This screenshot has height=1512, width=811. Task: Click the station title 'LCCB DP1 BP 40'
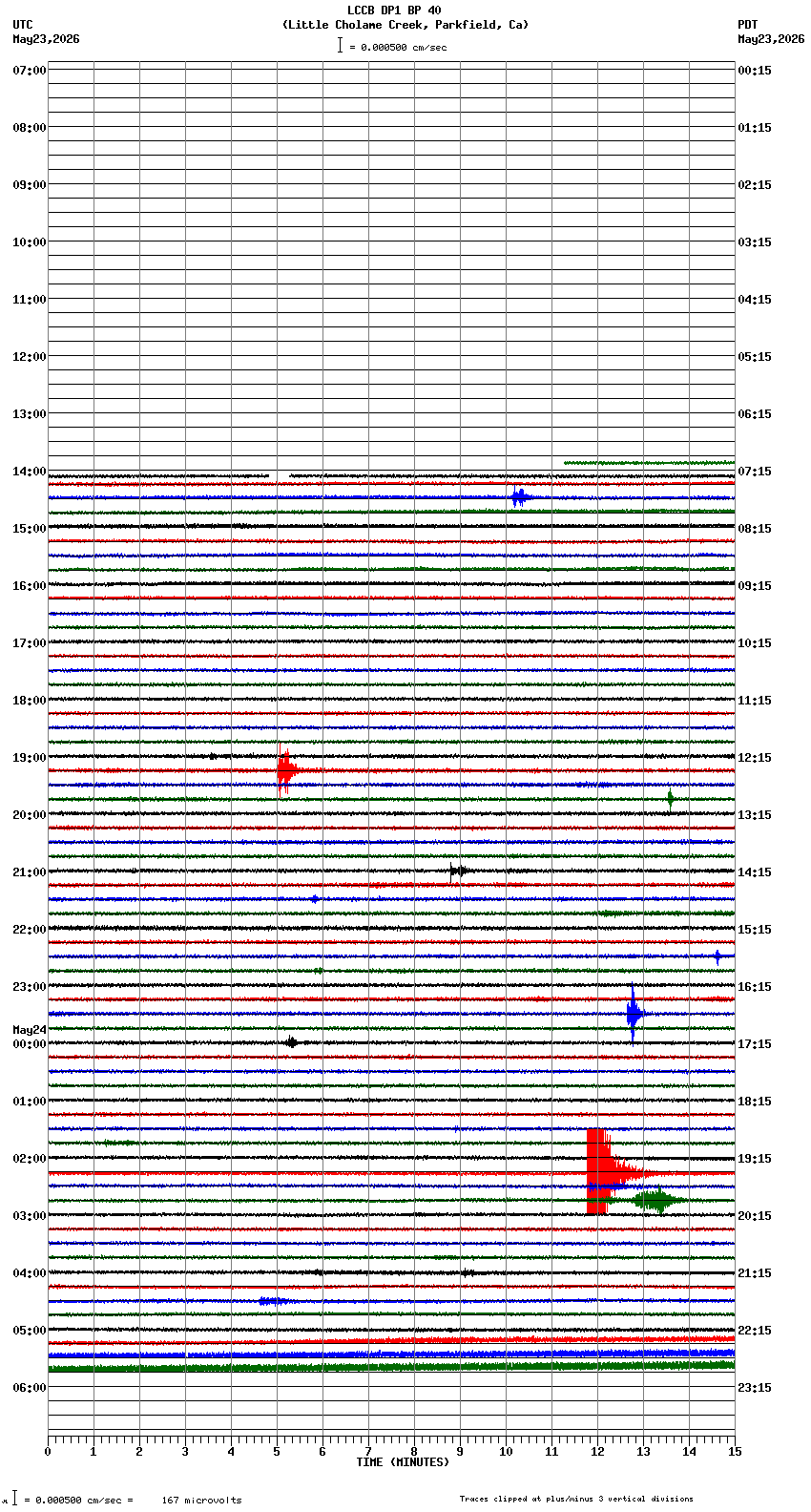coord(394,10)
